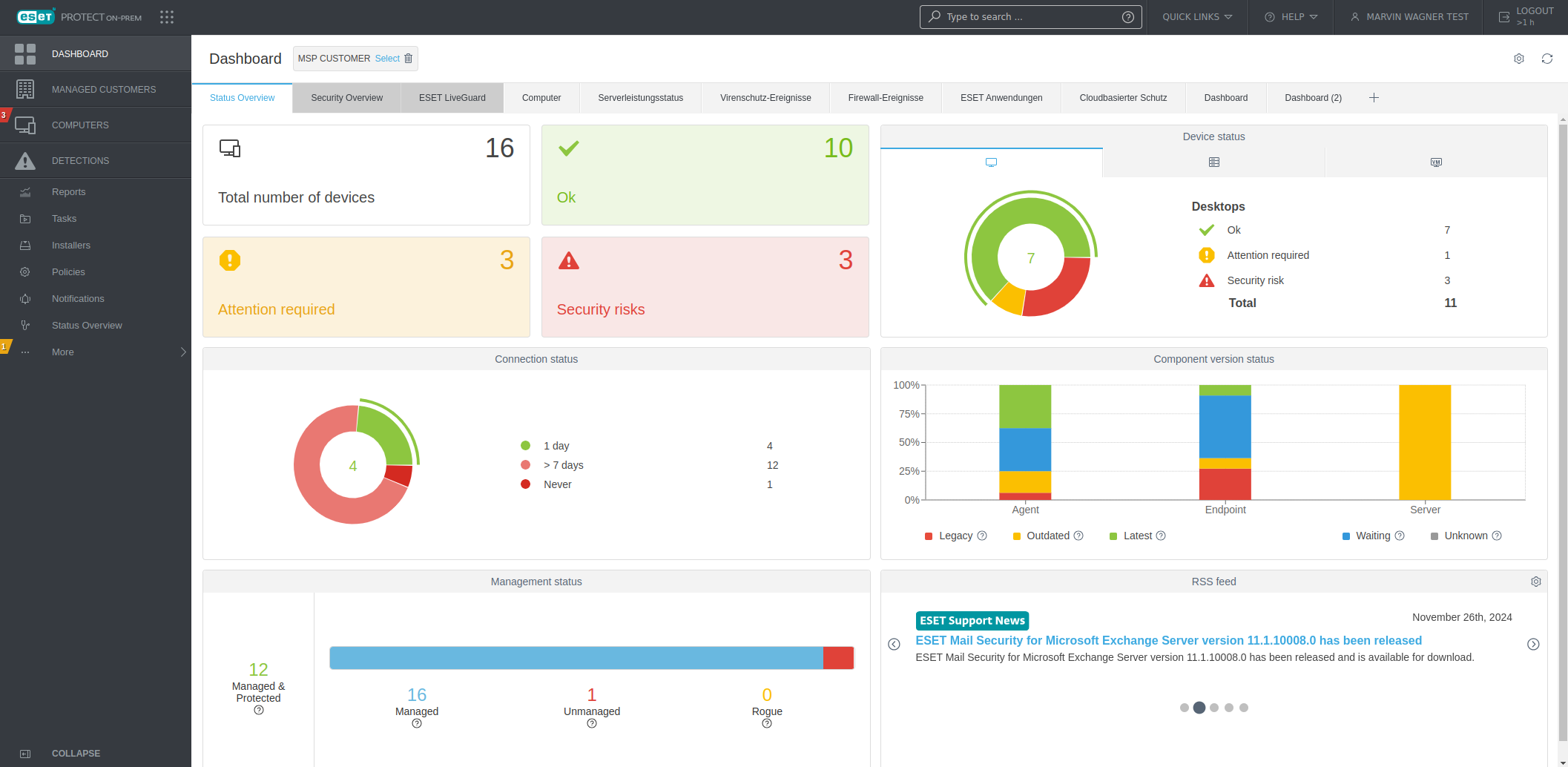Go to next RSS feed item
Screen dimensions: 1568x767
[1533, 644]
